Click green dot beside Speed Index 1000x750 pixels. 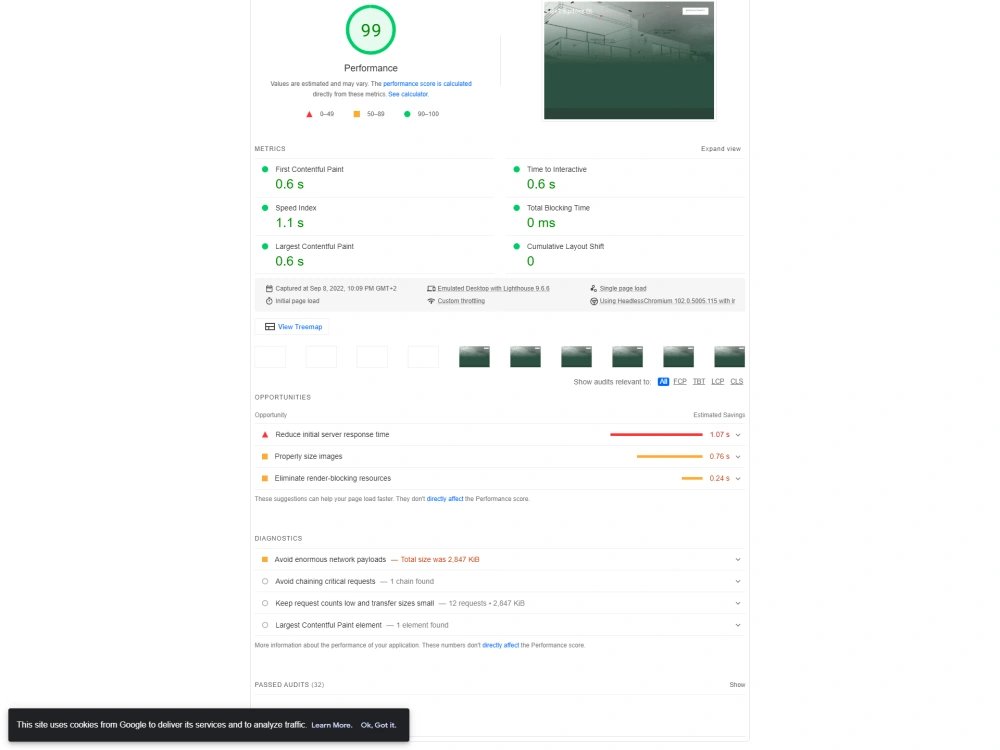tap(265, 208)
